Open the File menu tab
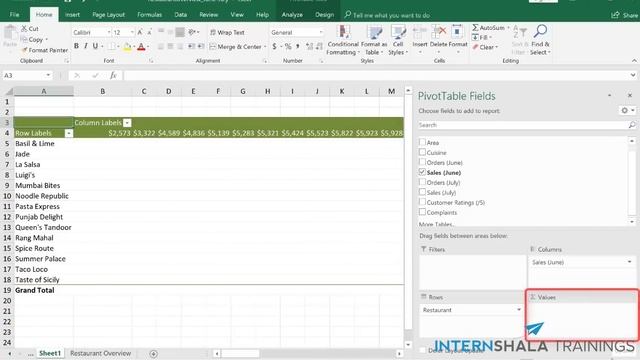 click(x=14, y=15)
